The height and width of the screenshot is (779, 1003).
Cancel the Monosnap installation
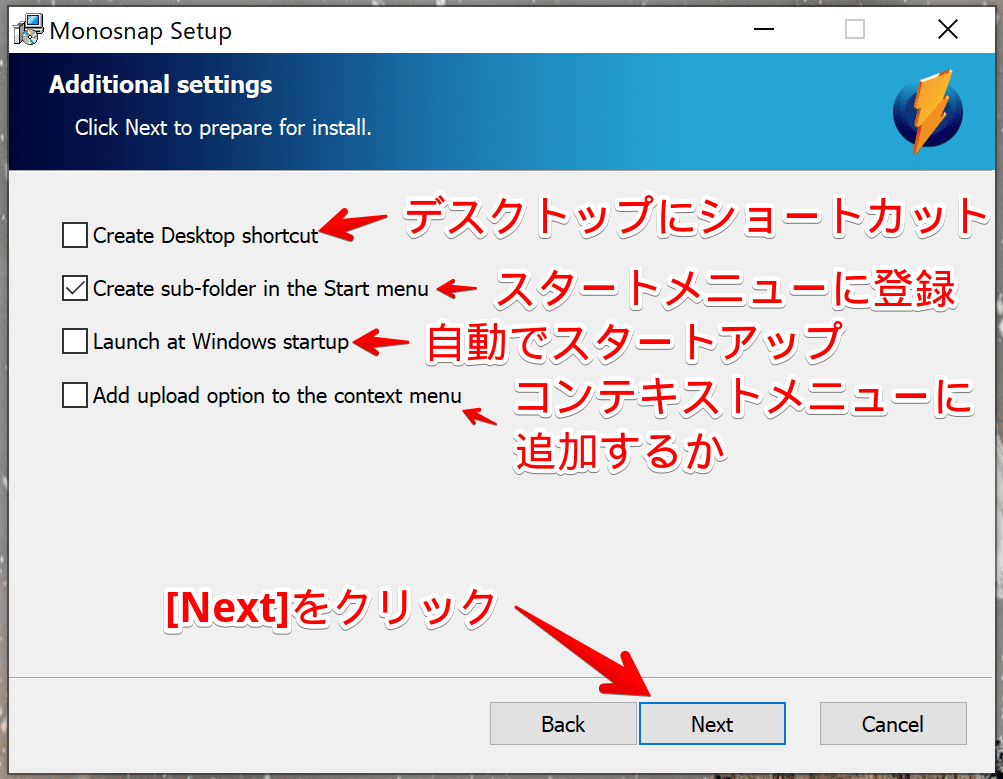point(893,723)
